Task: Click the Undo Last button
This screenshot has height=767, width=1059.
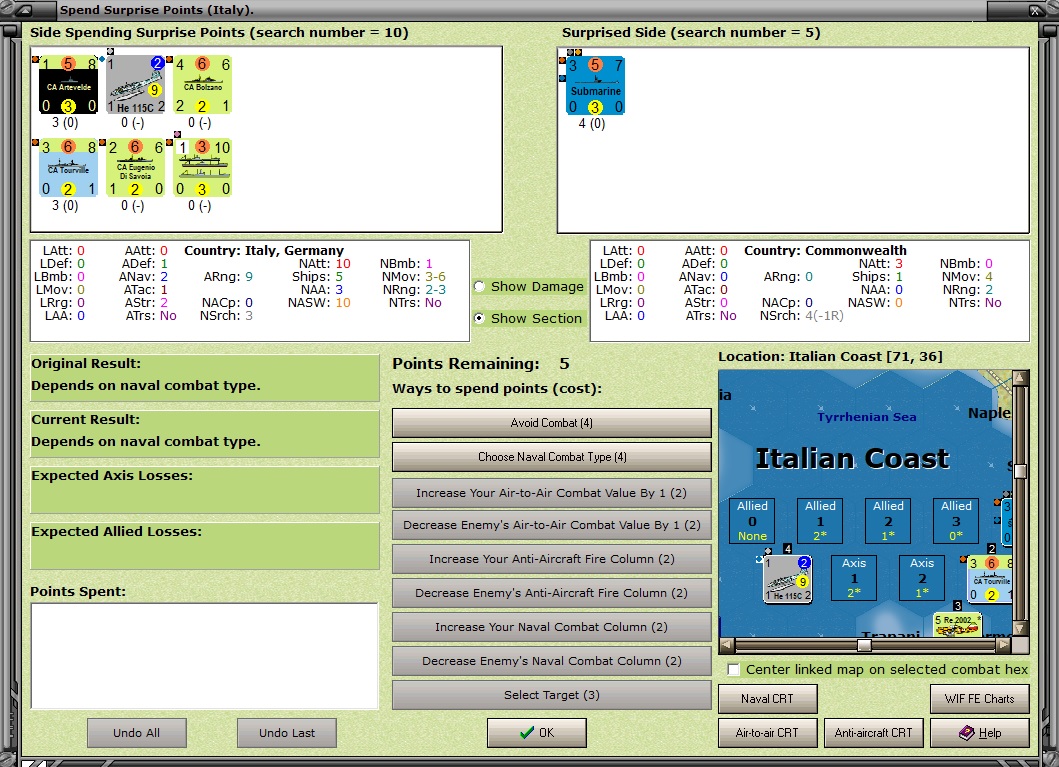Action: point(287,733)
